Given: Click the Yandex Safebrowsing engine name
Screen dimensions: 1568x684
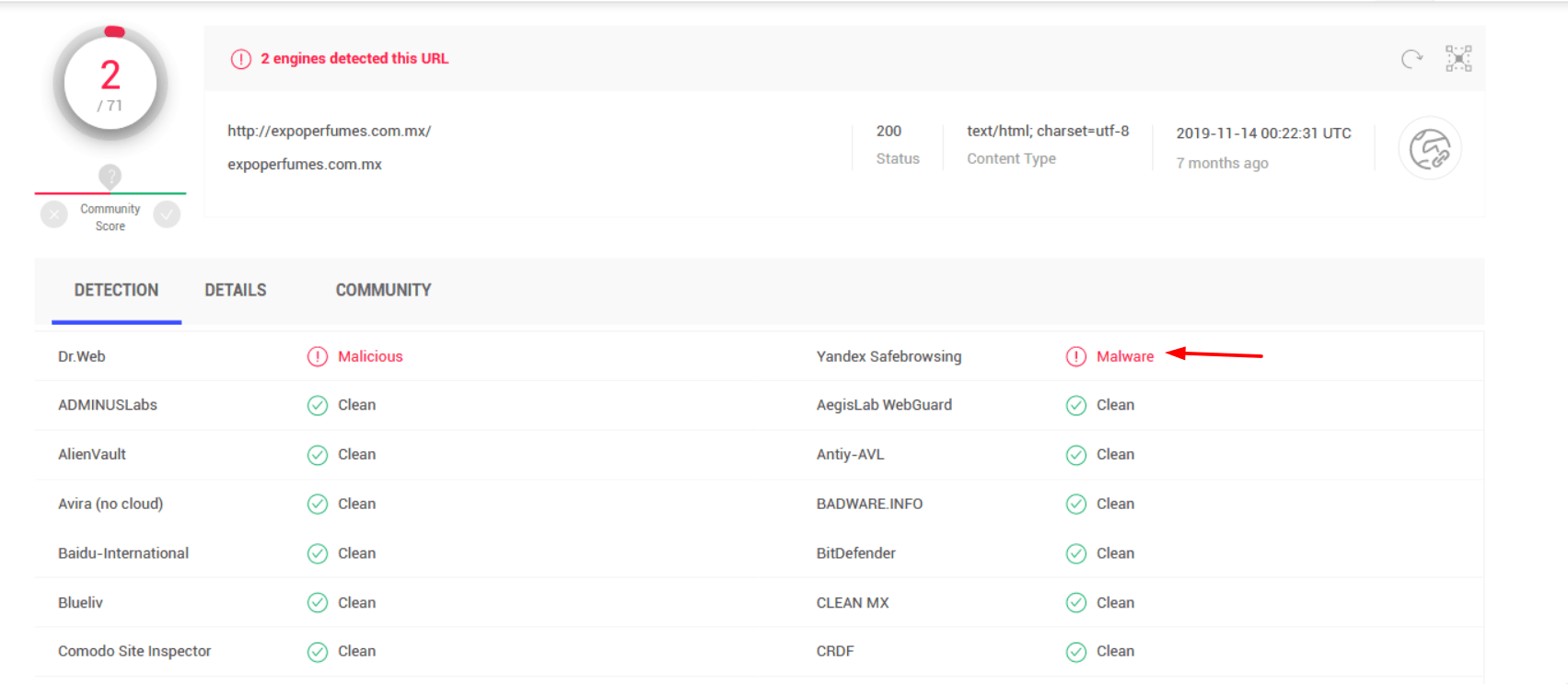Looking at the screenshot, I should [889, 356].
